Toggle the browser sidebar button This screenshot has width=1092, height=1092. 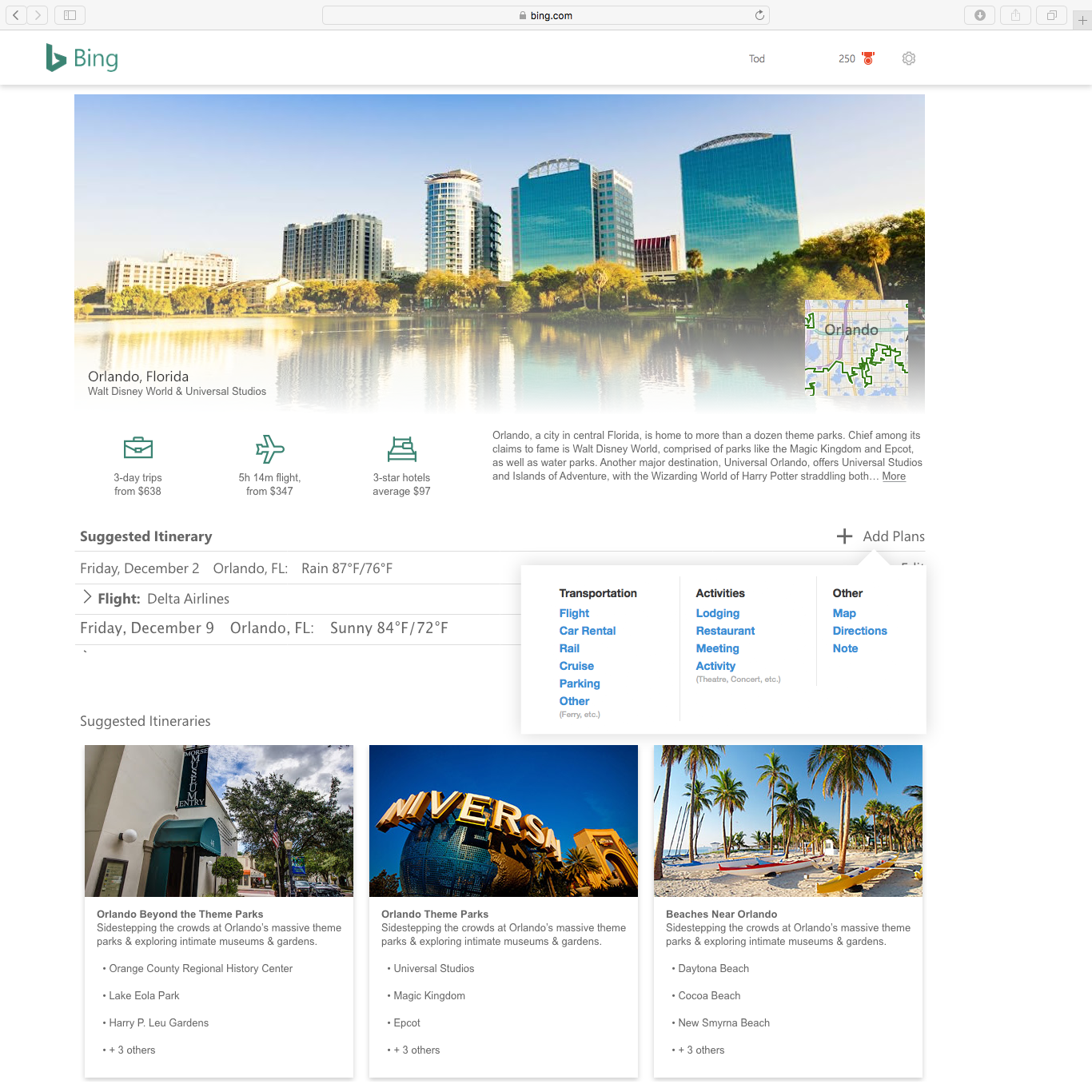[70, 14]
